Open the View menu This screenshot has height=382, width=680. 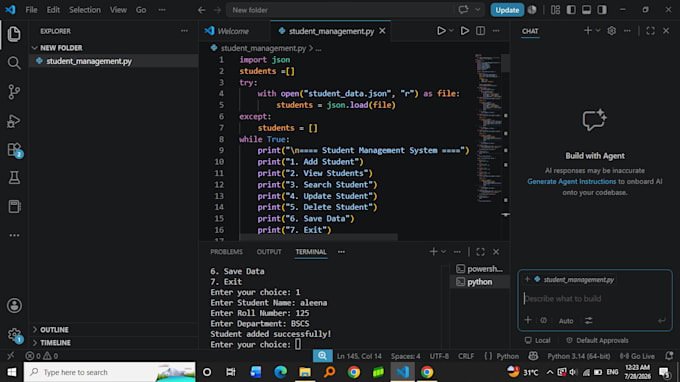pos(118,10)
